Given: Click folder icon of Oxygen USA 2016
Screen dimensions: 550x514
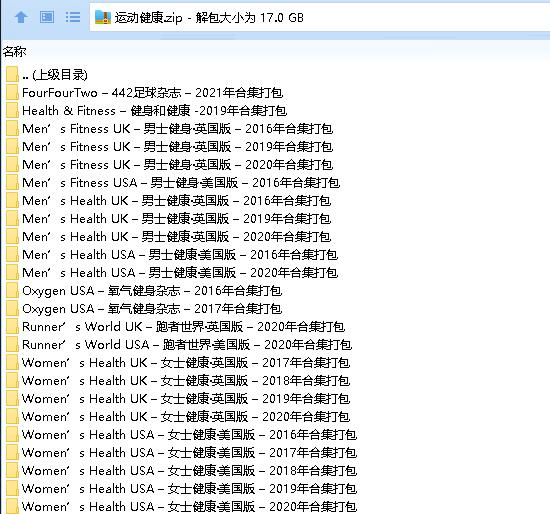Looking at the screenshot, I should 12,291.
